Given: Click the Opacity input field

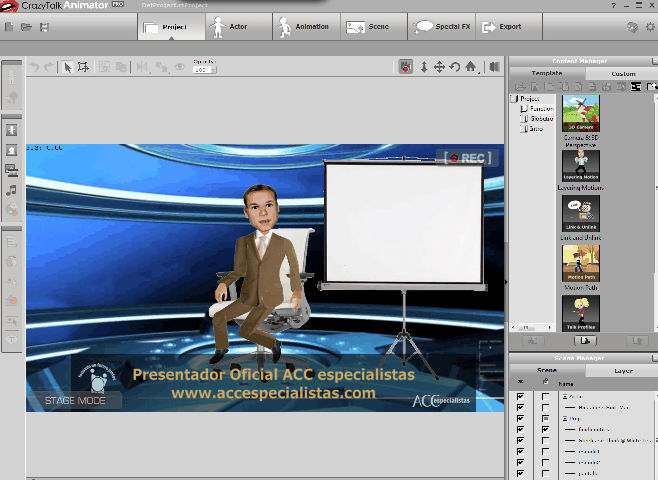Looking at the screenshot, I should pyautogui.click(x=202, y=70).
